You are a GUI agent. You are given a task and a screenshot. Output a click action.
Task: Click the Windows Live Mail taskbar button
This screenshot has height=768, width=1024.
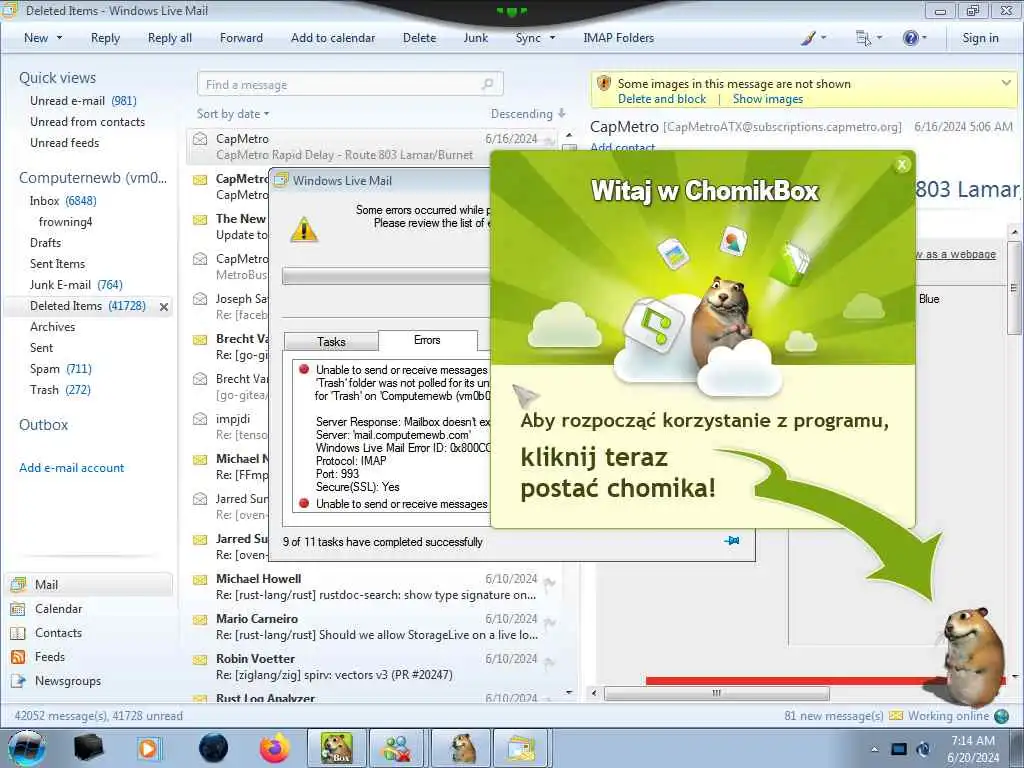click(521, 748)
